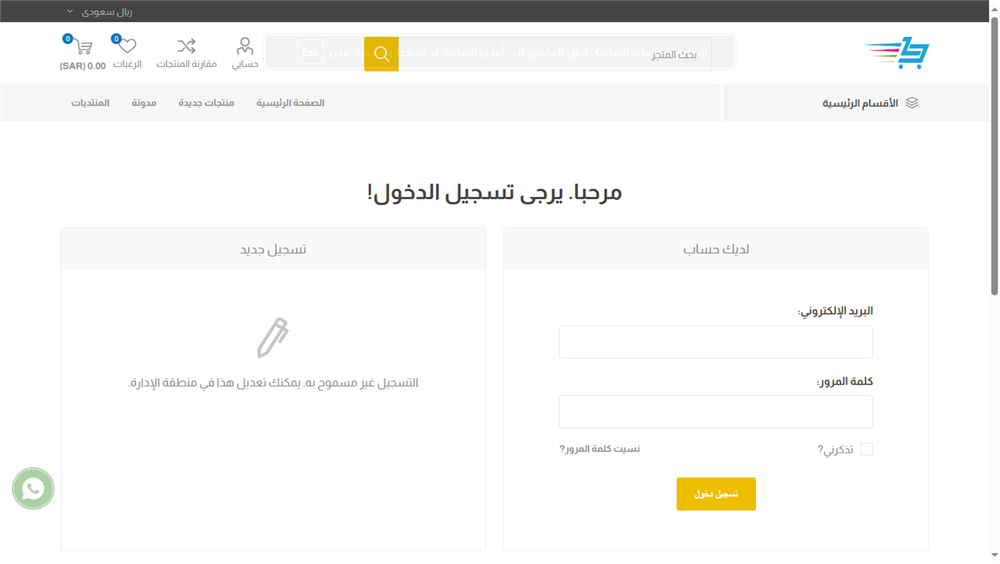Screen dimensions: 1000x564
Task: Click the store logo
Action: click(x=896, y=54)
